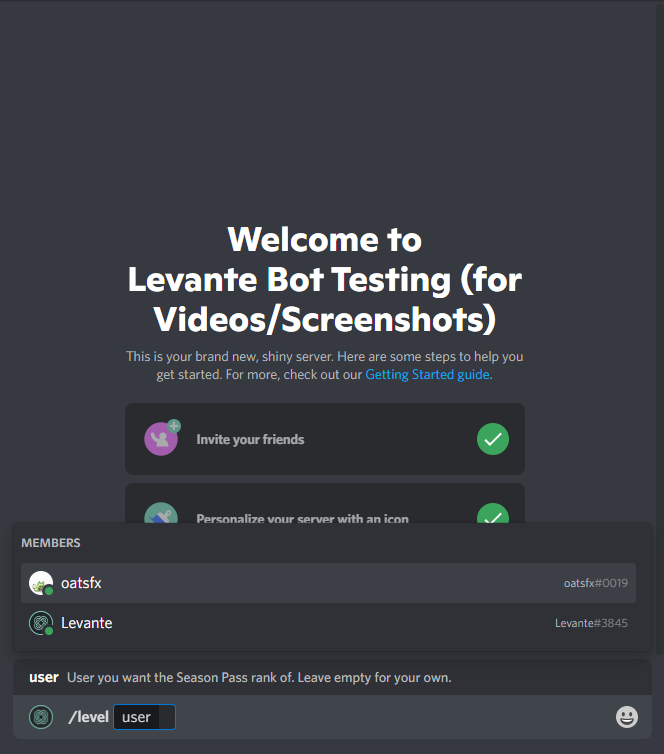Select Levante member row
664x754 pixels.
(328, 623)
